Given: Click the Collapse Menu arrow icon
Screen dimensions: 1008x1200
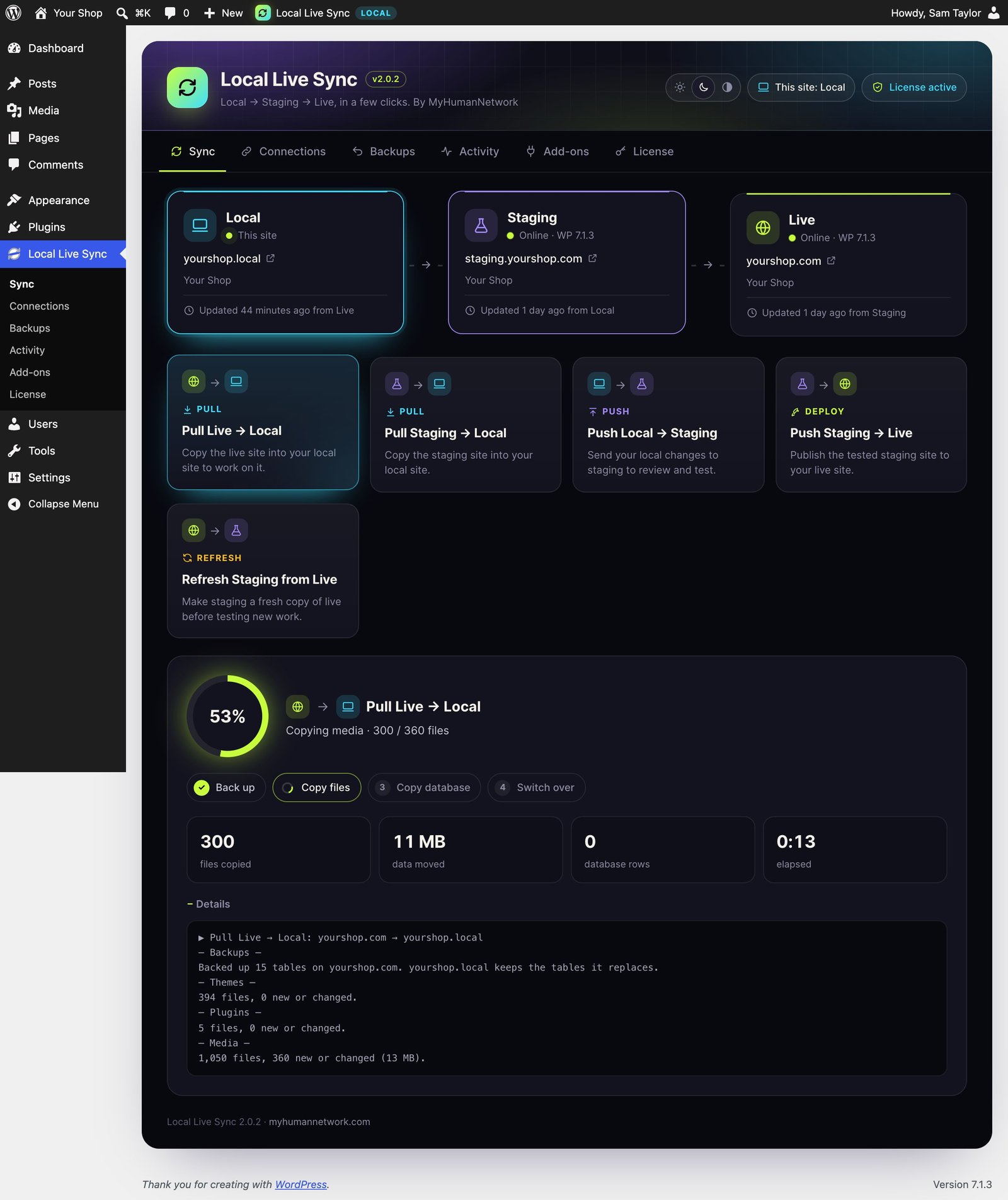Looking at the screenshot, I should [x=14, y=504].
